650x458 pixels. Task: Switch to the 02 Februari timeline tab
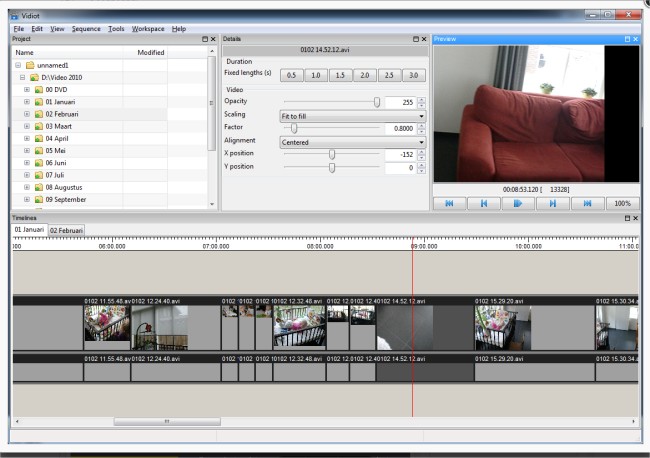pyautogui.click(x=66, y=230)
